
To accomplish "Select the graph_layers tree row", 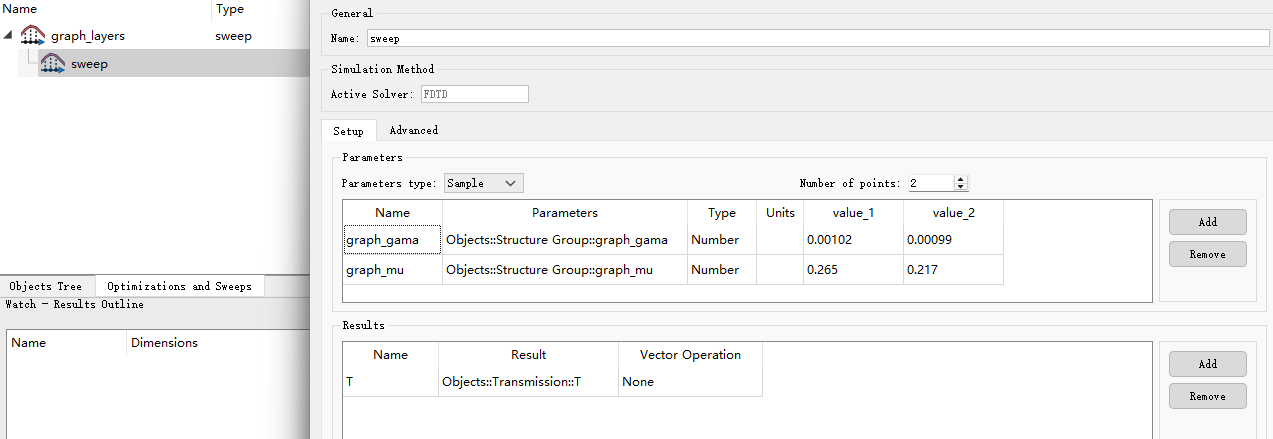I will pyautogui.click(x=155, y=35).
